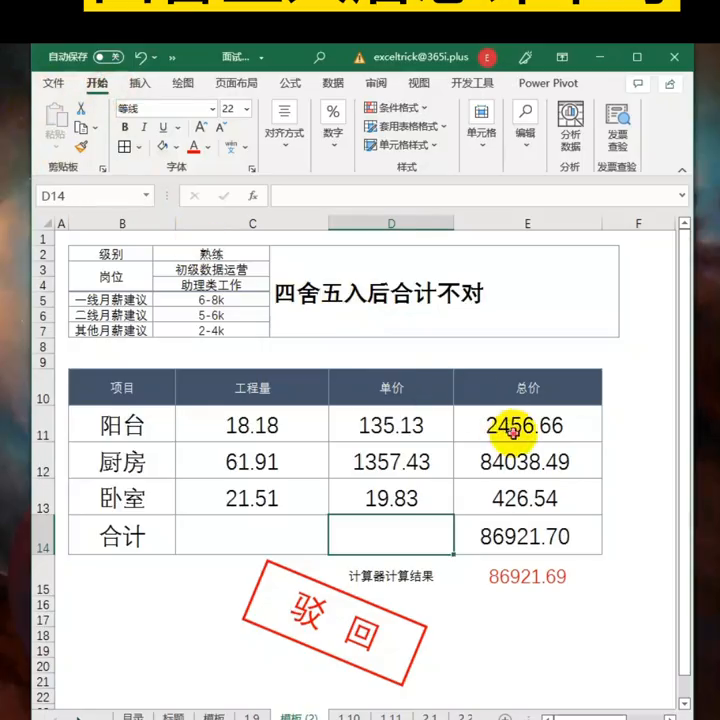Screen dimensions: 720x720
Task: Click the 分析数据 Analyze Data icon
Action: (570, 126)
